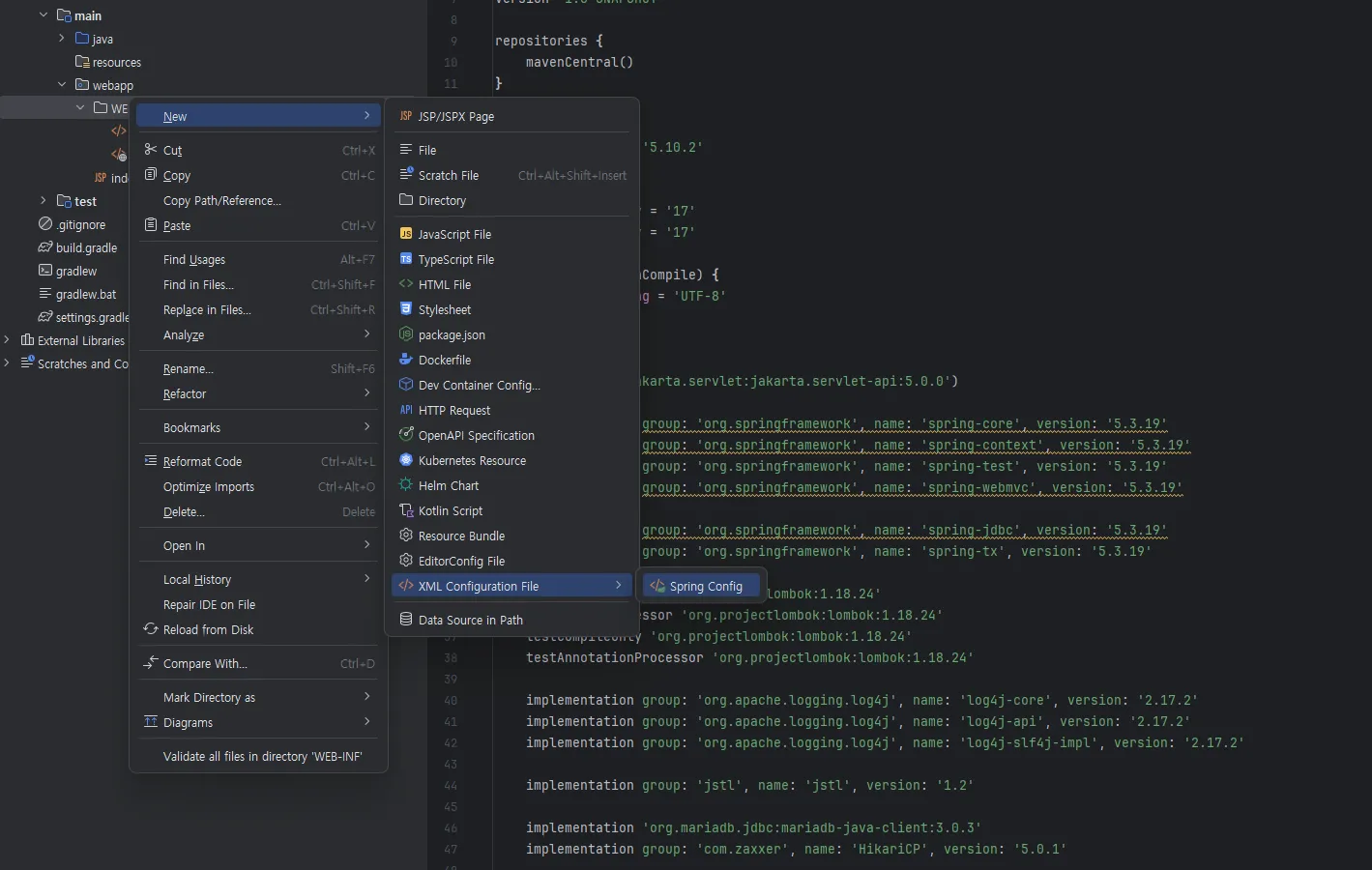This screenshot has height=870, width=1372.
Task: Click the Kotlin Script icon
Action: (x=406, y=510)
